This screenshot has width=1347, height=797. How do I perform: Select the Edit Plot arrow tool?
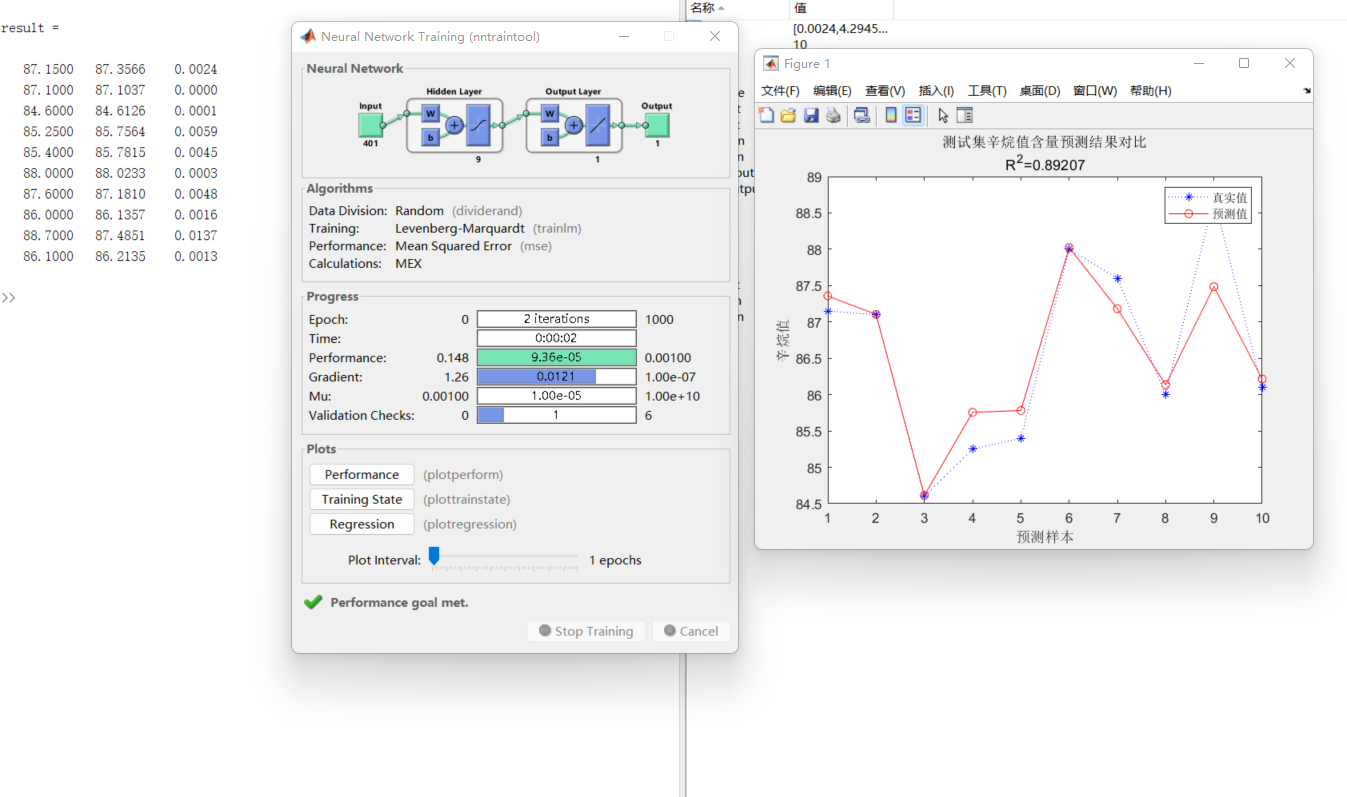tap(943, 115)
